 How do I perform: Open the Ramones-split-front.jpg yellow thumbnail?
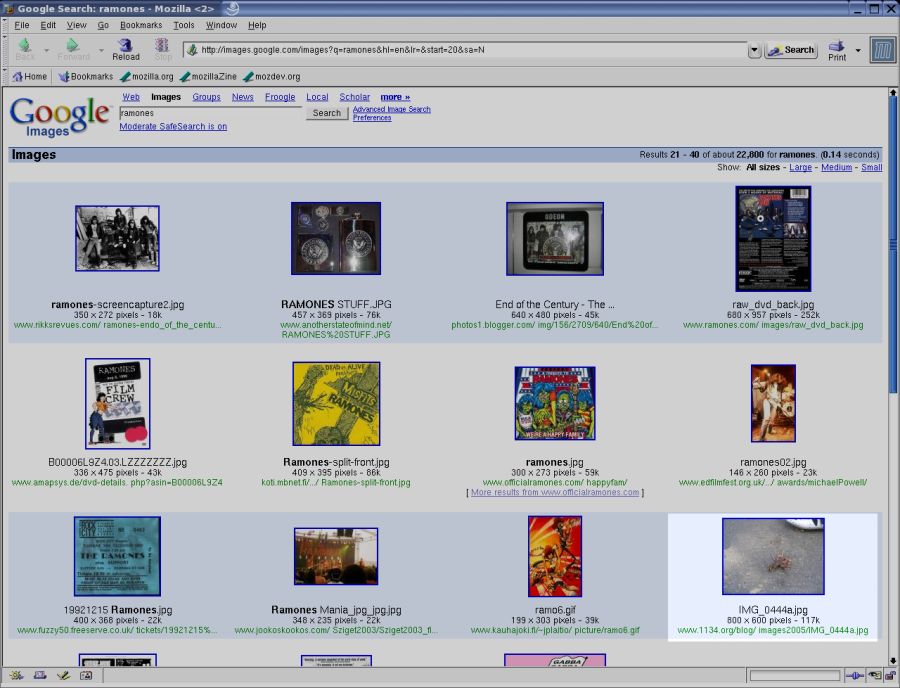336,403
